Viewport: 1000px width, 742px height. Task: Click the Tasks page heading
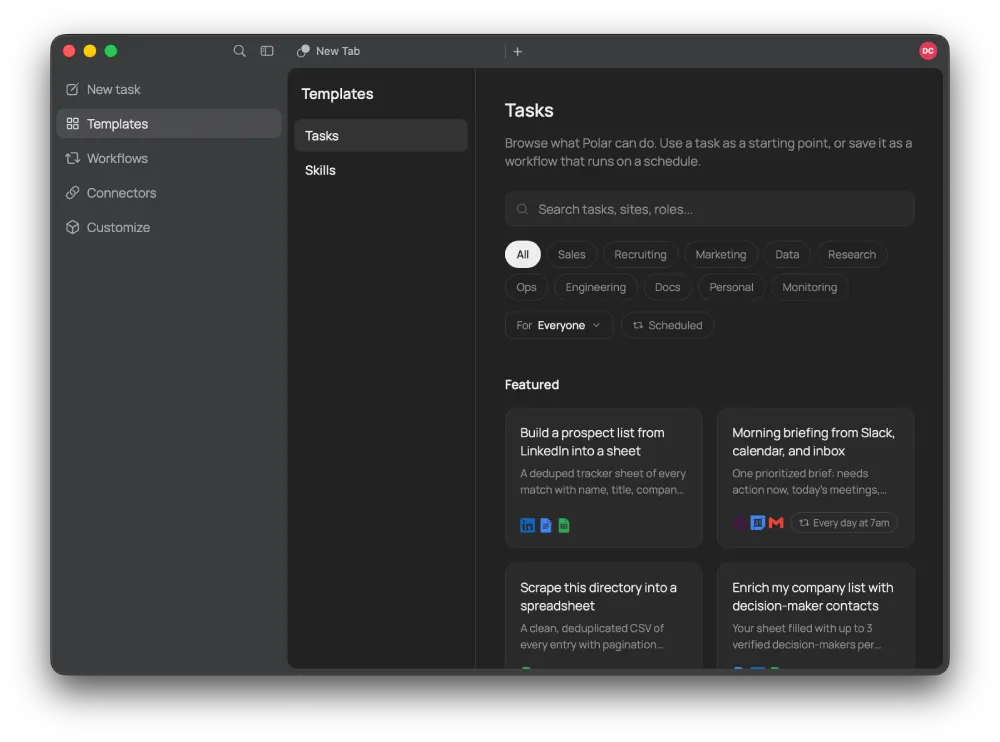point(529,110)
